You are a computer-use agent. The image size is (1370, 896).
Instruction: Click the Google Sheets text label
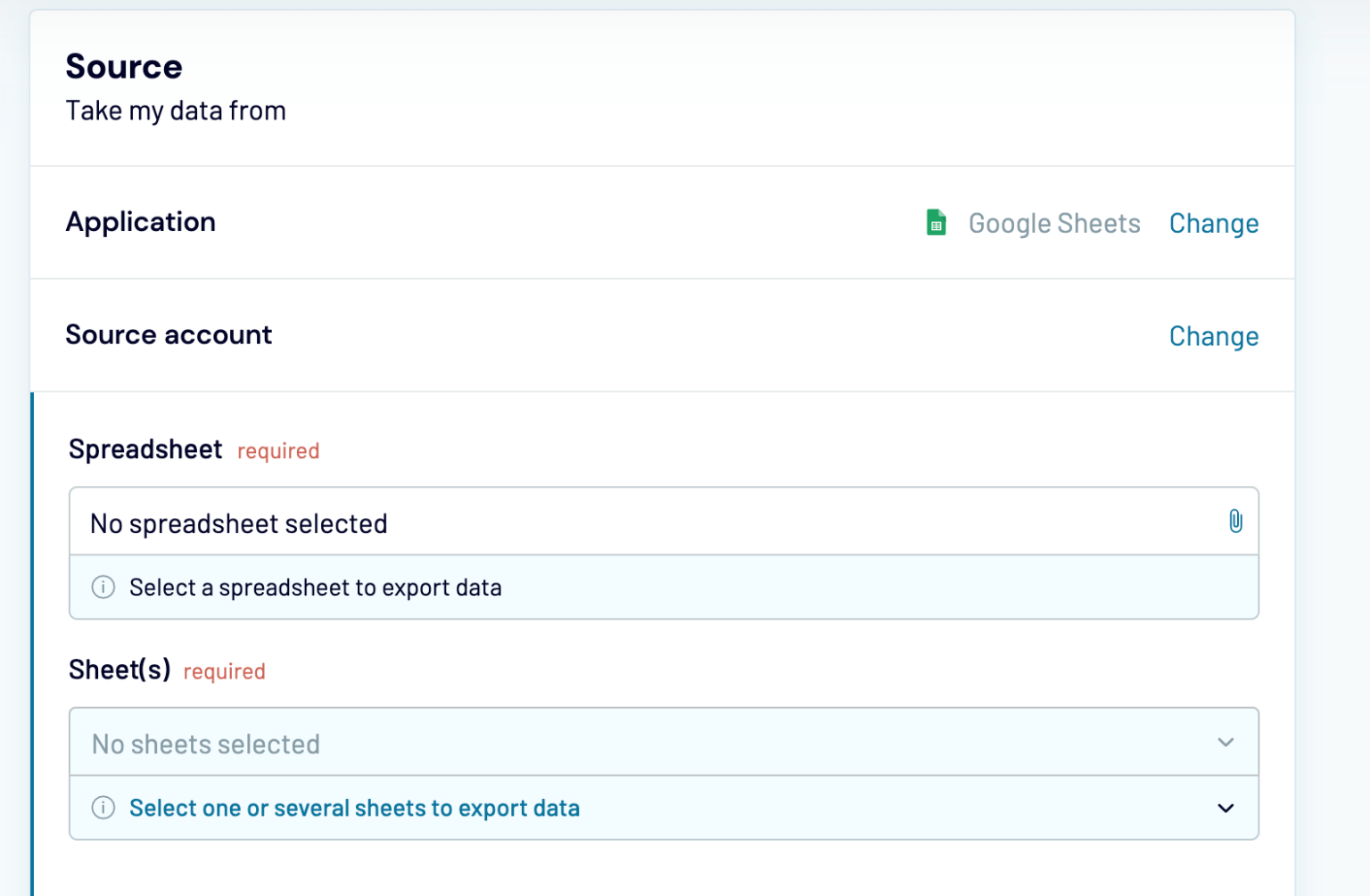(x=1055, y=223)
